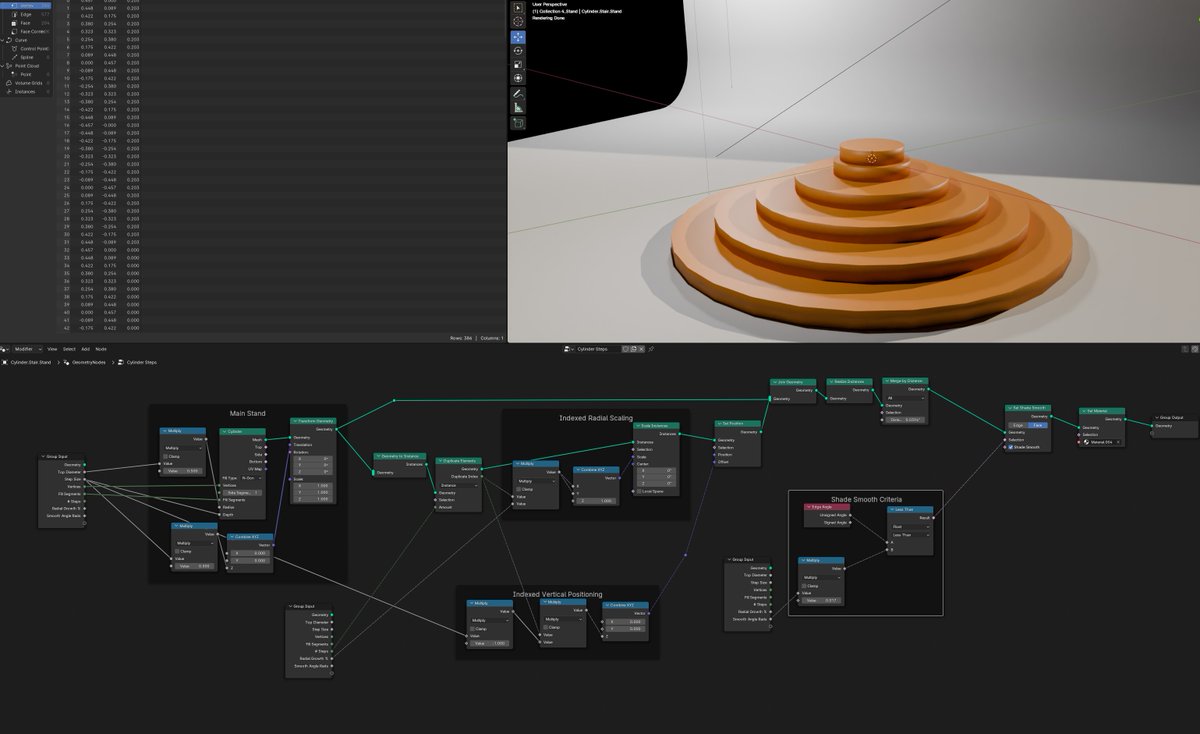1200x734 pixels.
Task: Open the Add menu in the node editor
Action: click(86, 349)
